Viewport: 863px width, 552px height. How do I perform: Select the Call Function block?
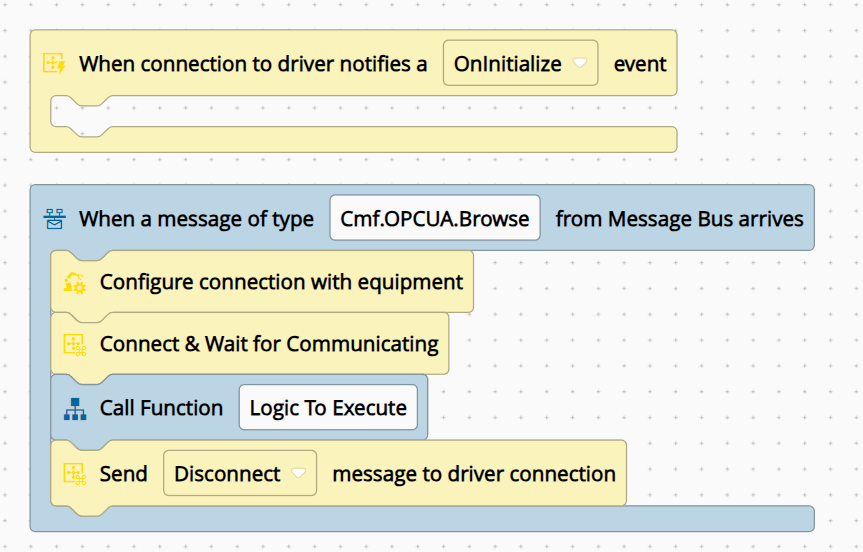tap(239, 408)
